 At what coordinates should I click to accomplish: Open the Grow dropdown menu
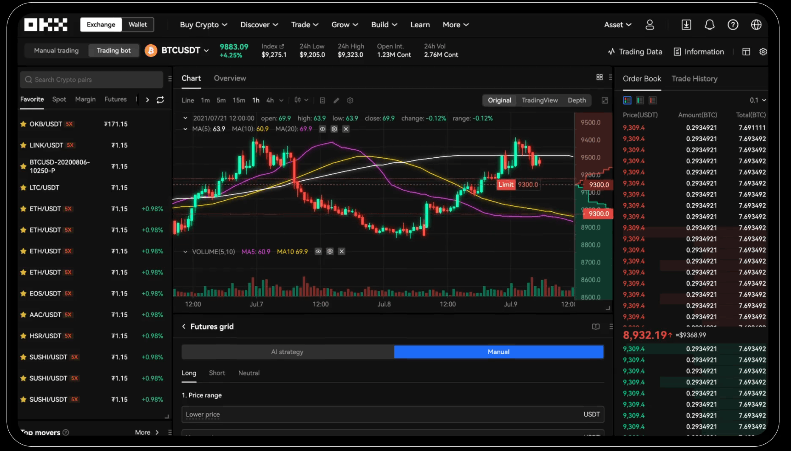click(x=345, y=24)
